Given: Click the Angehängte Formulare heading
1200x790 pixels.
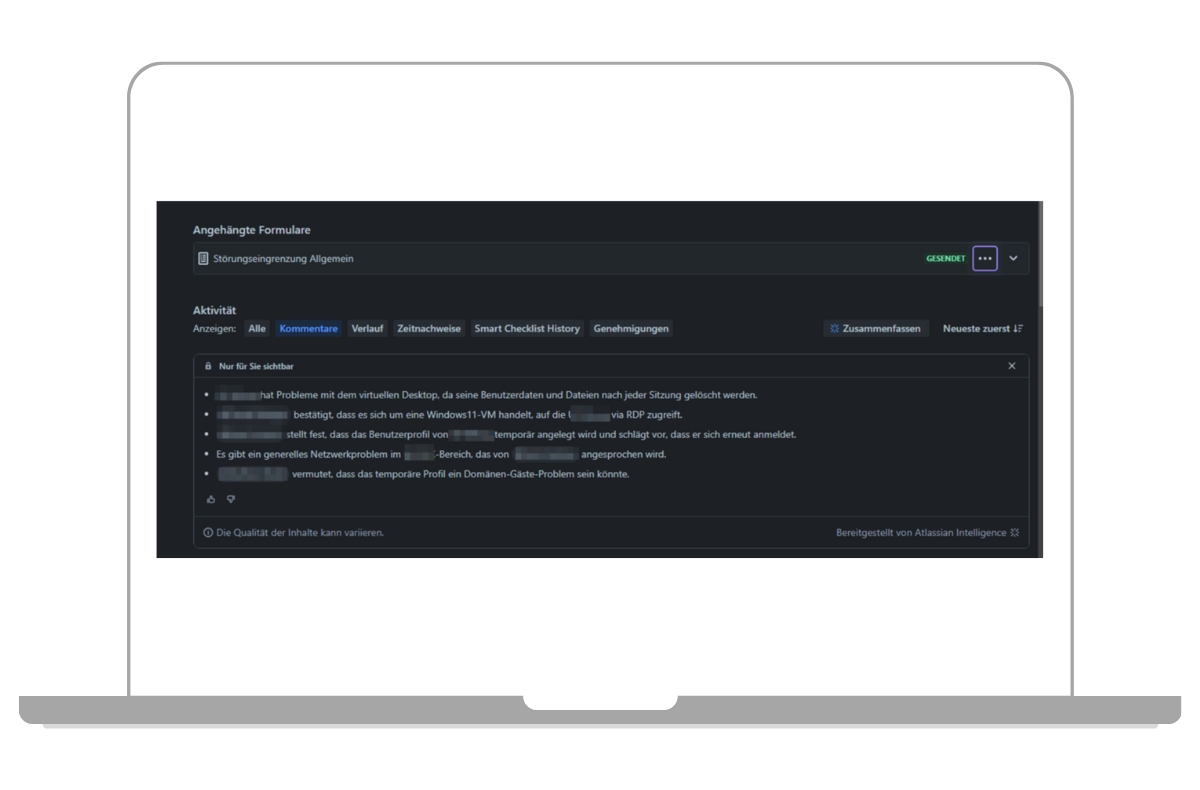Looking at the screenshot, I should (252, 230).
